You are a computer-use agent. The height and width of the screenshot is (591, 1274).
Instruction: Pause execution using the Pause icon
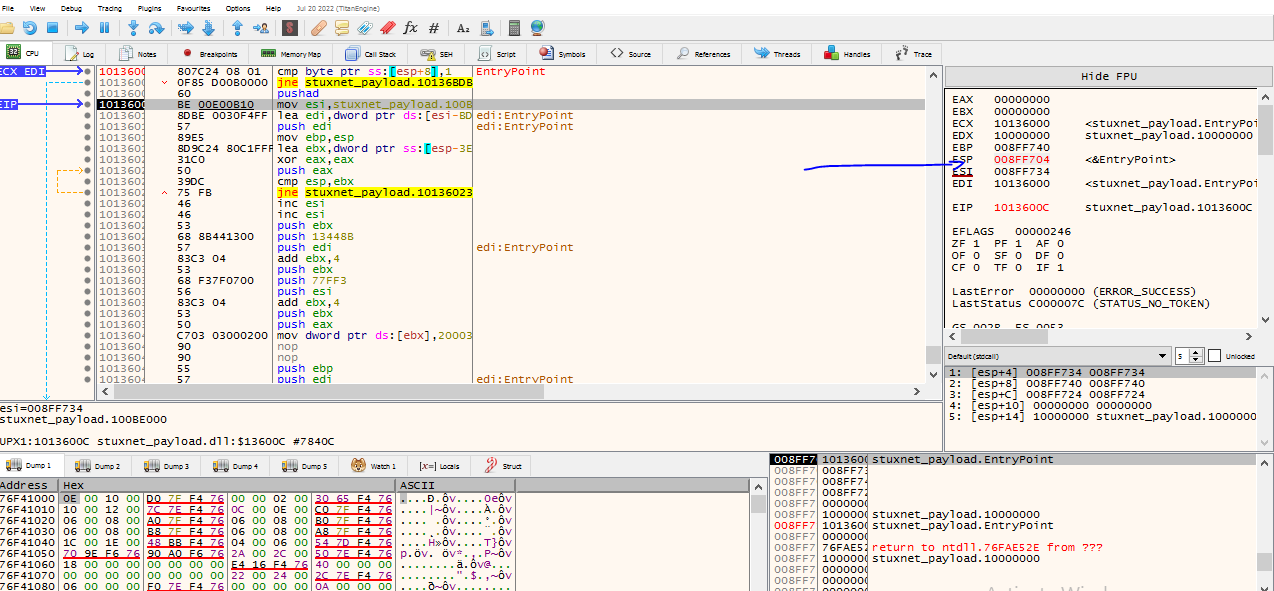(x=104, y=27)
